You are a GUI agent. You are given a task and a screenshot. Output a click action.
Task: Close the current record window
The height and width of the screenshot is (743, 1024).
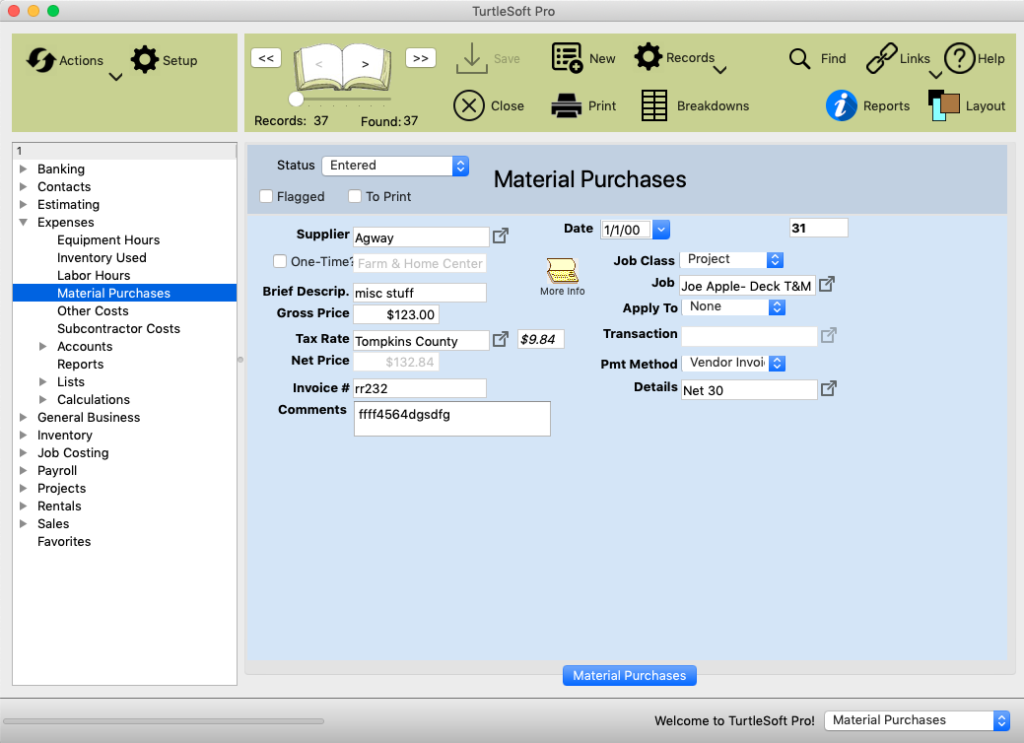469,106
